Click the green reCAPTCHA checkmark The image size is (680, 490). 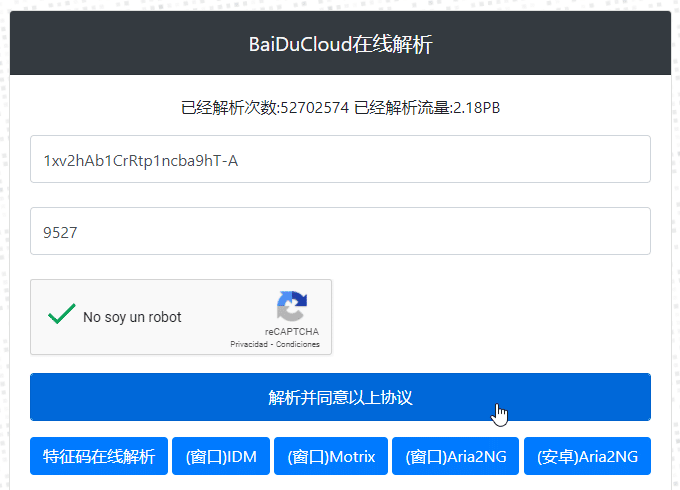coord(62,315)
